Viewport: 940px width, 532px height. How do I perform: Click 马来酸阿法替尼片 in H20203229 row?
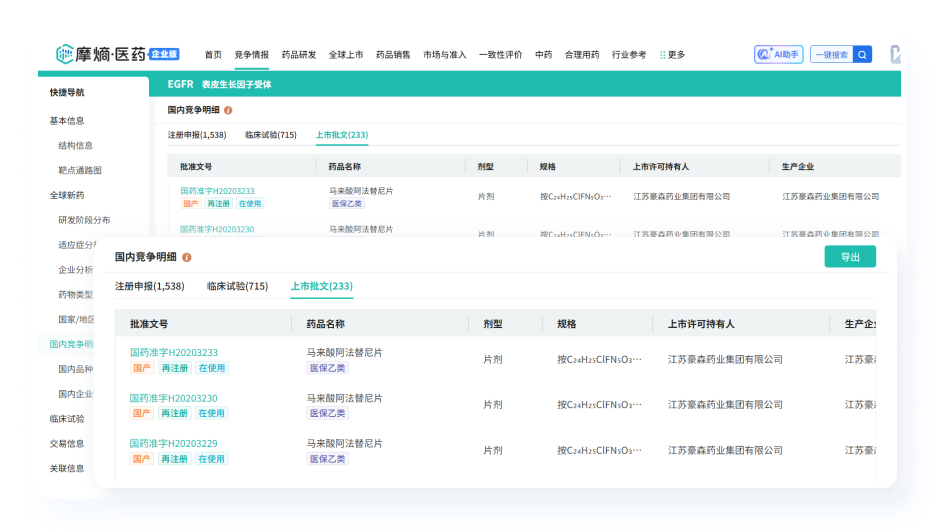click(344, 443)
